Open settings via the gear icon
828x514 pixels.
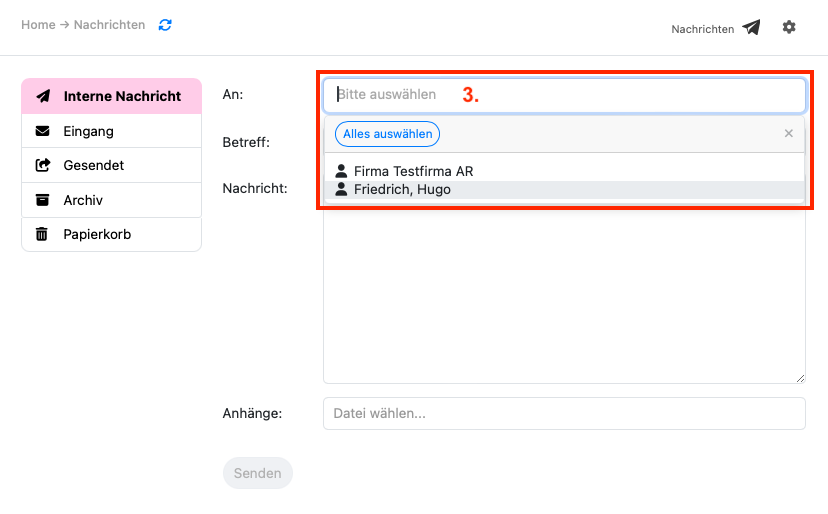(789, 27)
